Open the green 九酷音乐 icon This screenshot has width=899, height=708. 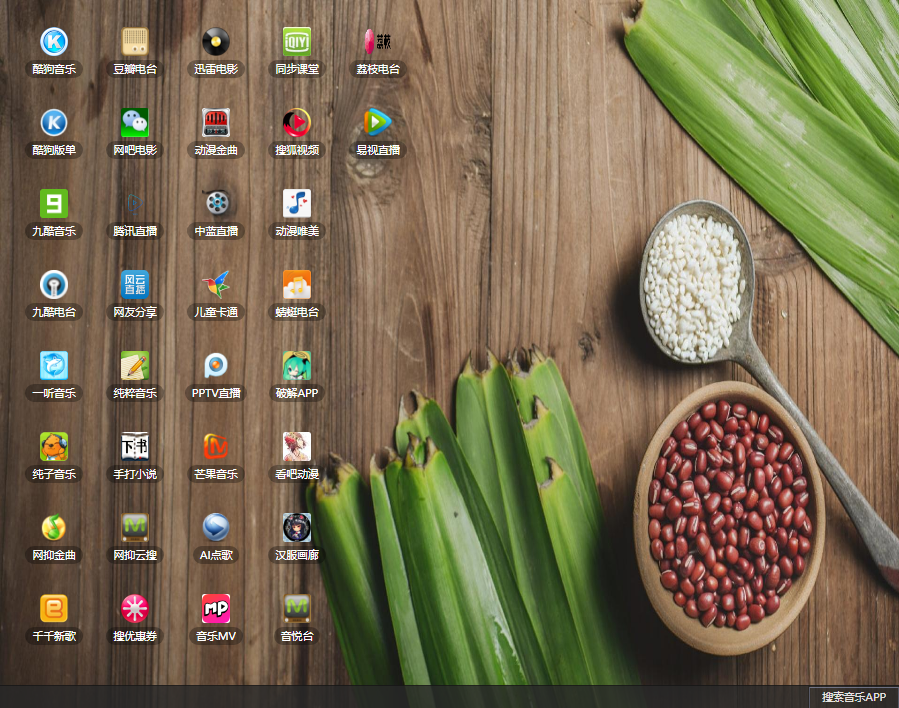pyautogui.click(x=54, y=204)
